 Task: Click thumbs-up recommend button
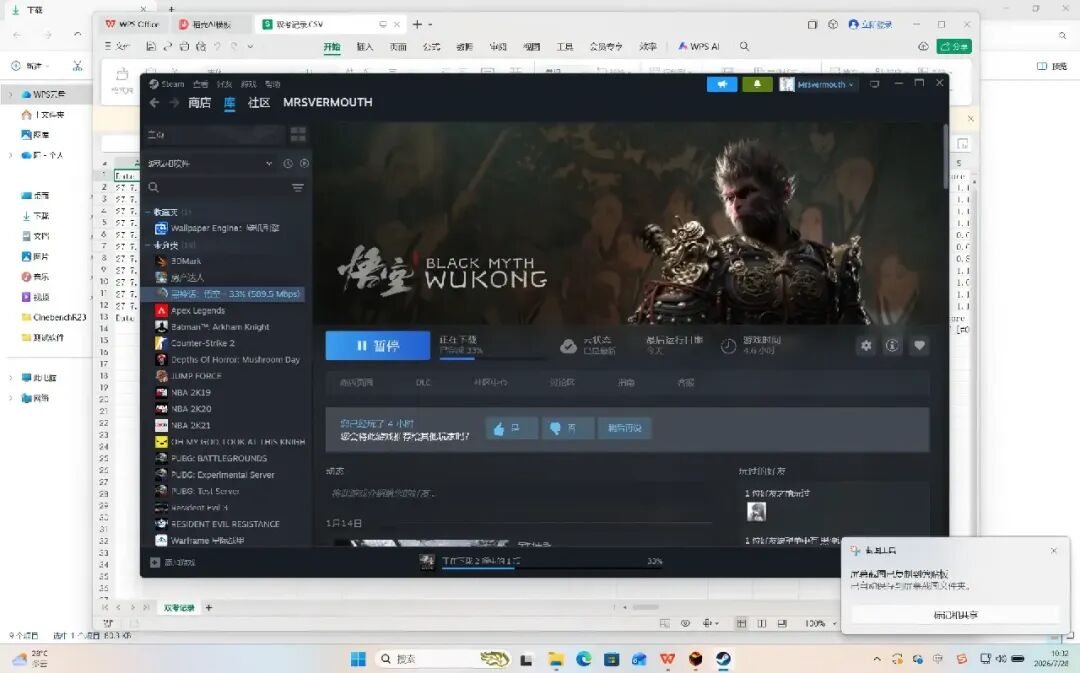pos(510,428)
